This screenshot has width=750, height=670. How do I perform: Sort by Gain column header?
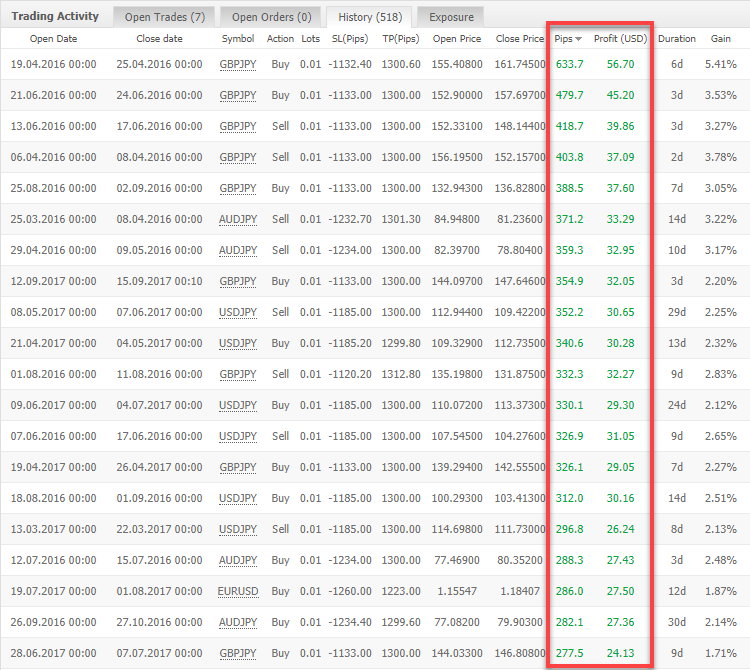[720, 39]
